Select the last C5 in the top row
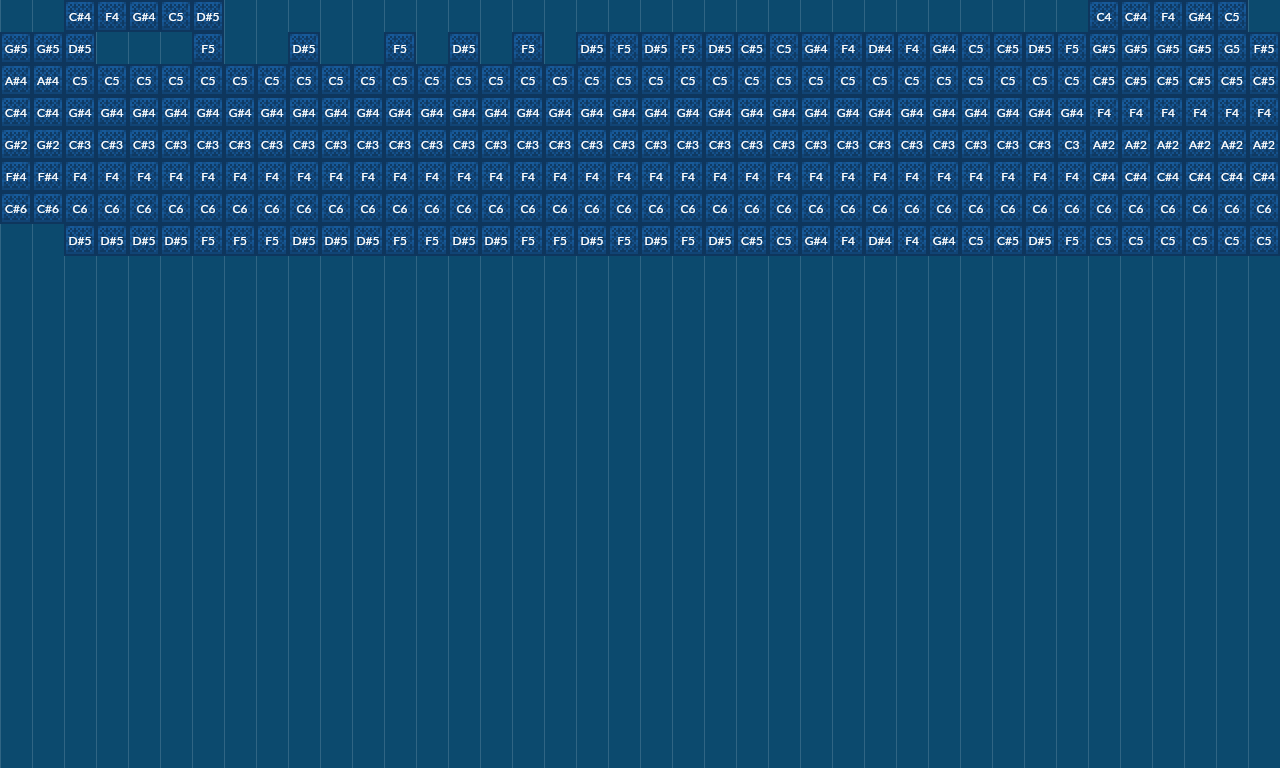The width and height of the screenshot is (1280, 768). tap(1231, 17)
